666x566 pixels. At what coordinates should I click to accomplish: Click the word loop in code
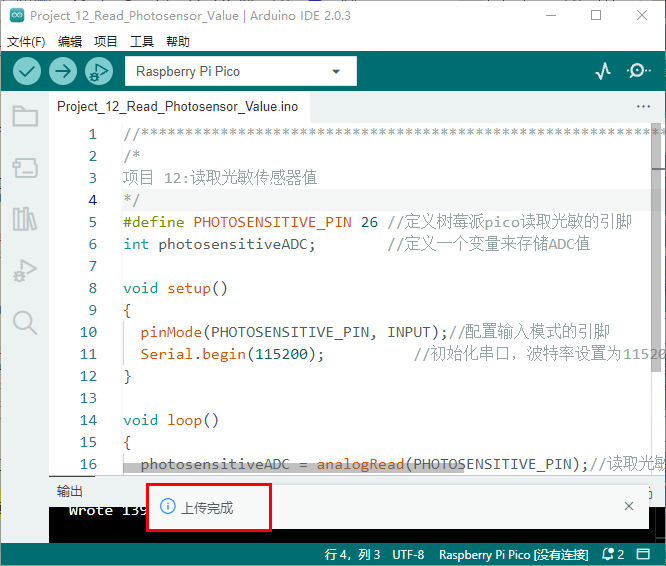[184, 420]
